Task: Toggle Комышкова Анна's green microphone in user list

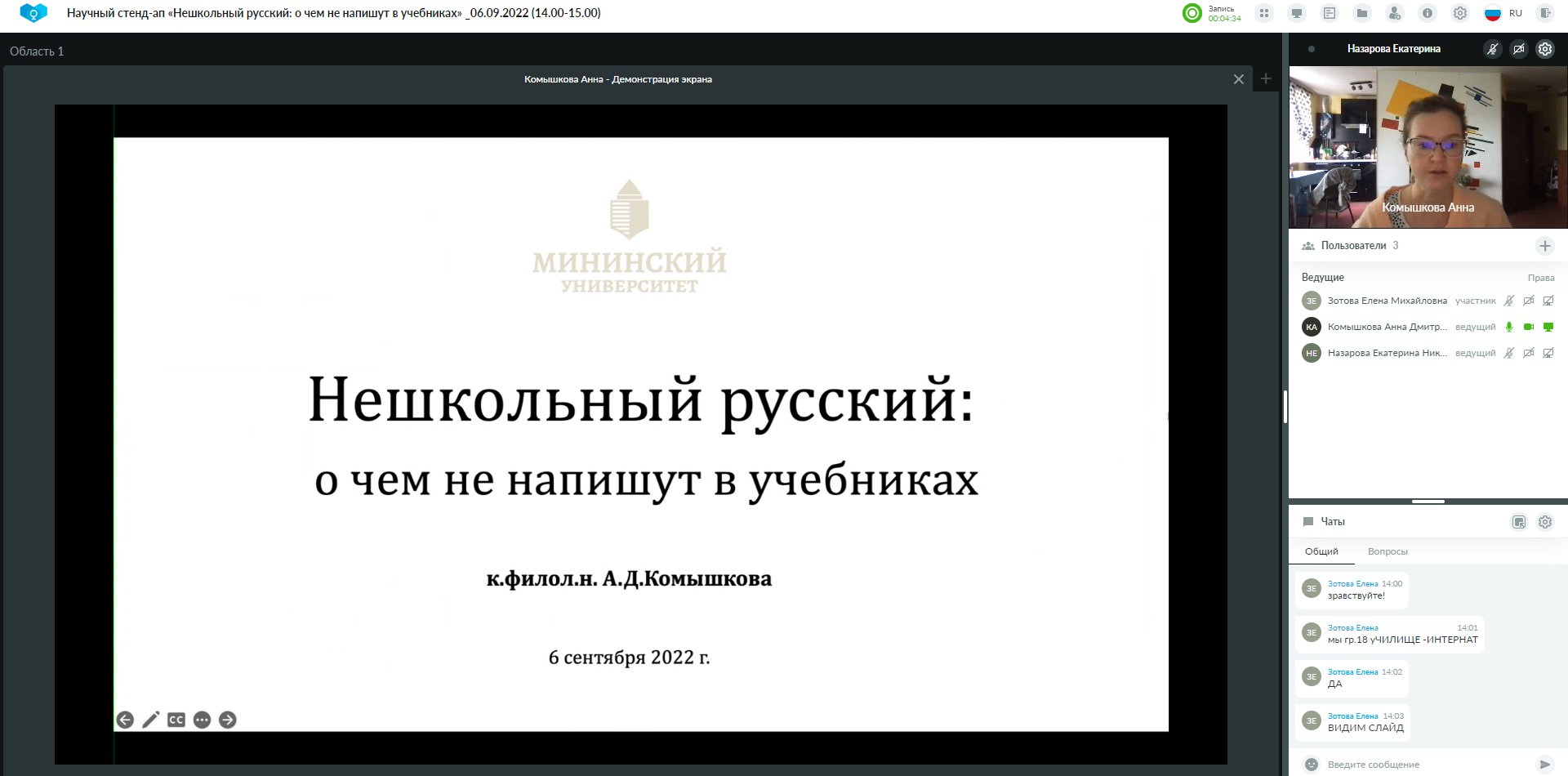Action: tap(1508, 327)
